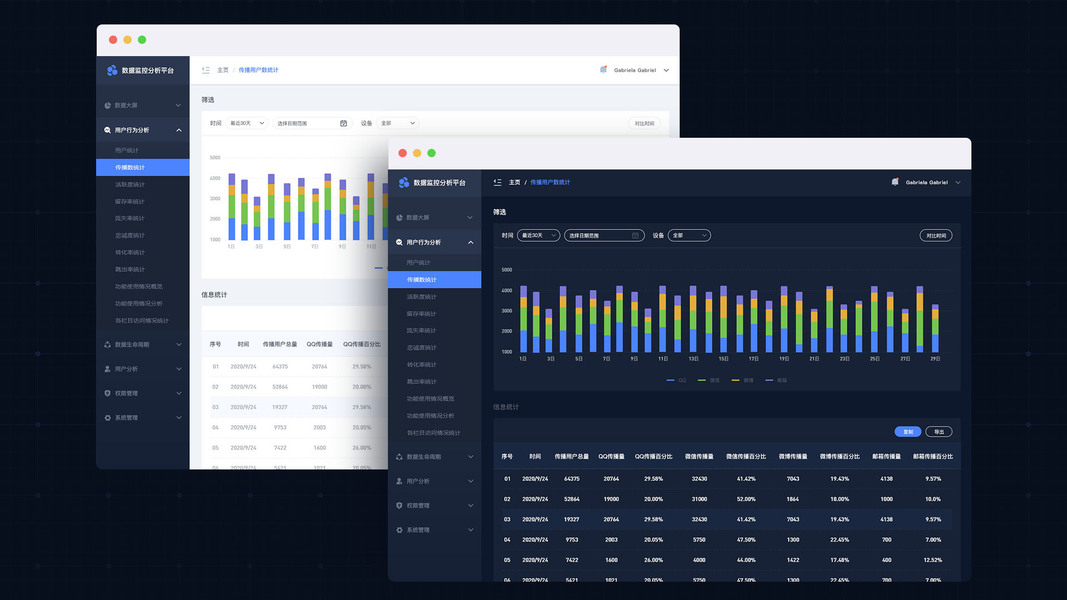The height and width of the screenshot is (600, 1067).
Task: Click the platform logo icon in dark window
Action: tap(404, 182)
